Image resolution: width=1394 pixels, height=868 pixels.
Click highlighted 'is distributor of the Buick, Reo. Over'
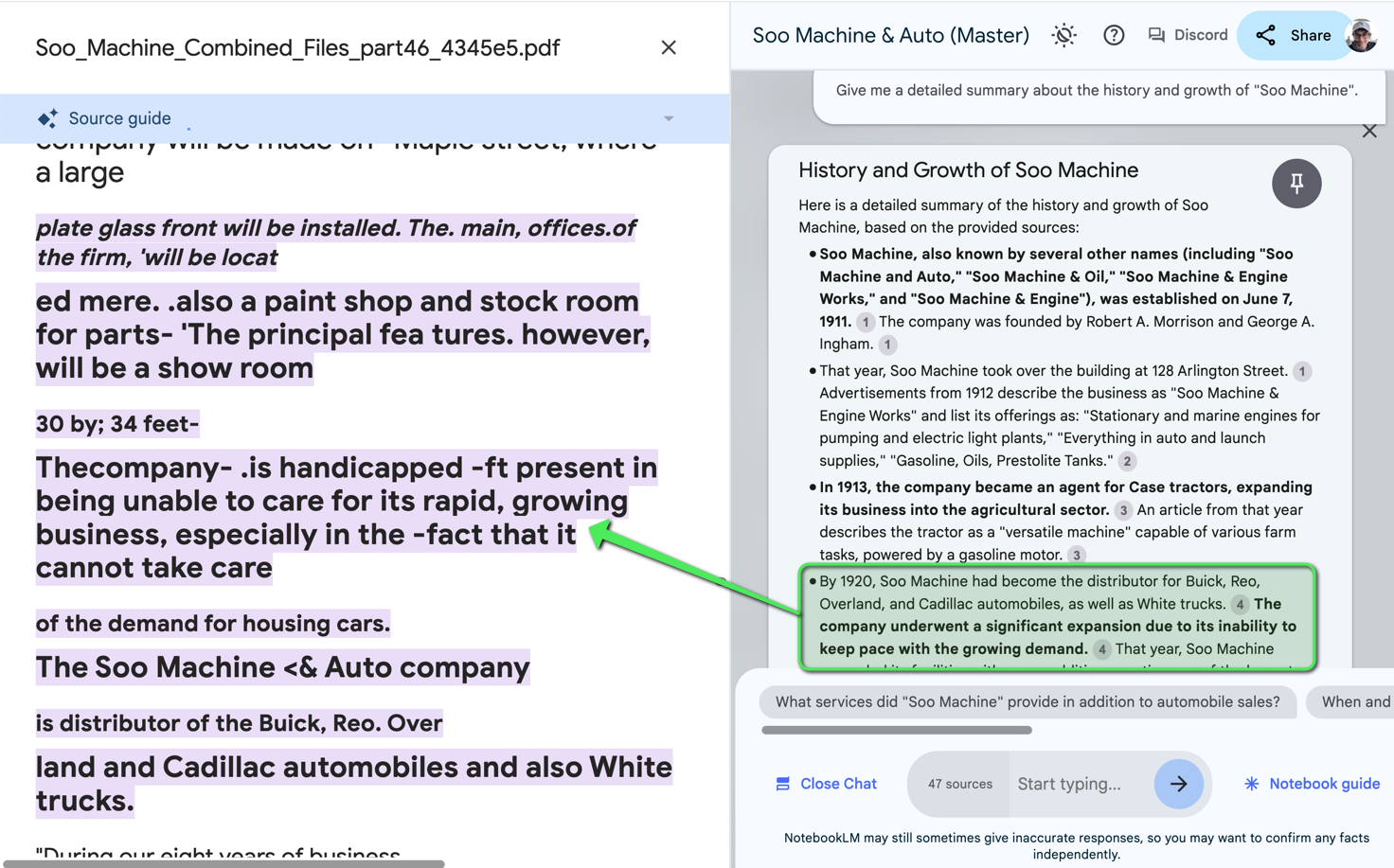pos(240,723)
